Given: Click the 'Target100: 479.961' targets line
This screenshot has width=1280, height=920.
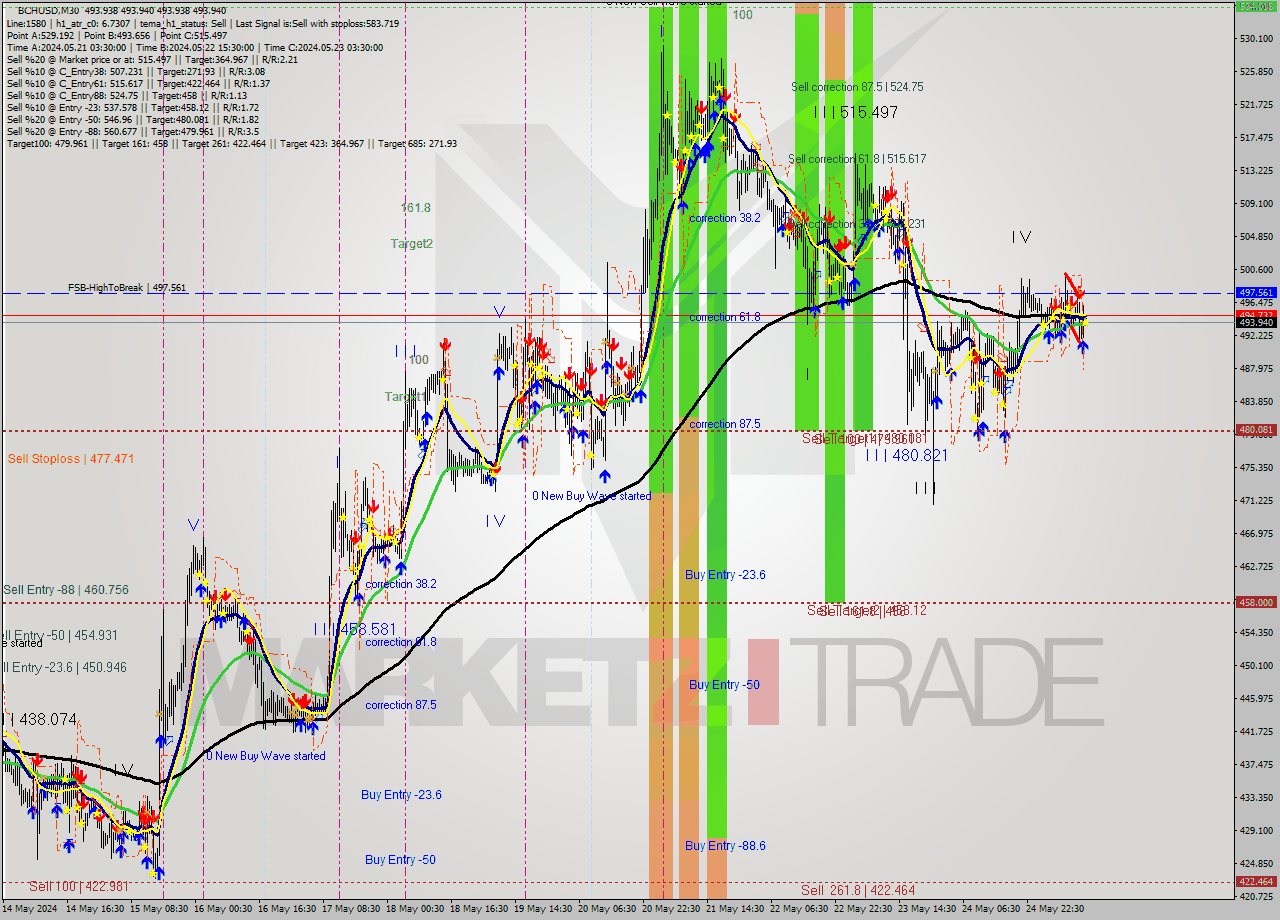Looking at the screenshot, I should click(x=231, y=143).
